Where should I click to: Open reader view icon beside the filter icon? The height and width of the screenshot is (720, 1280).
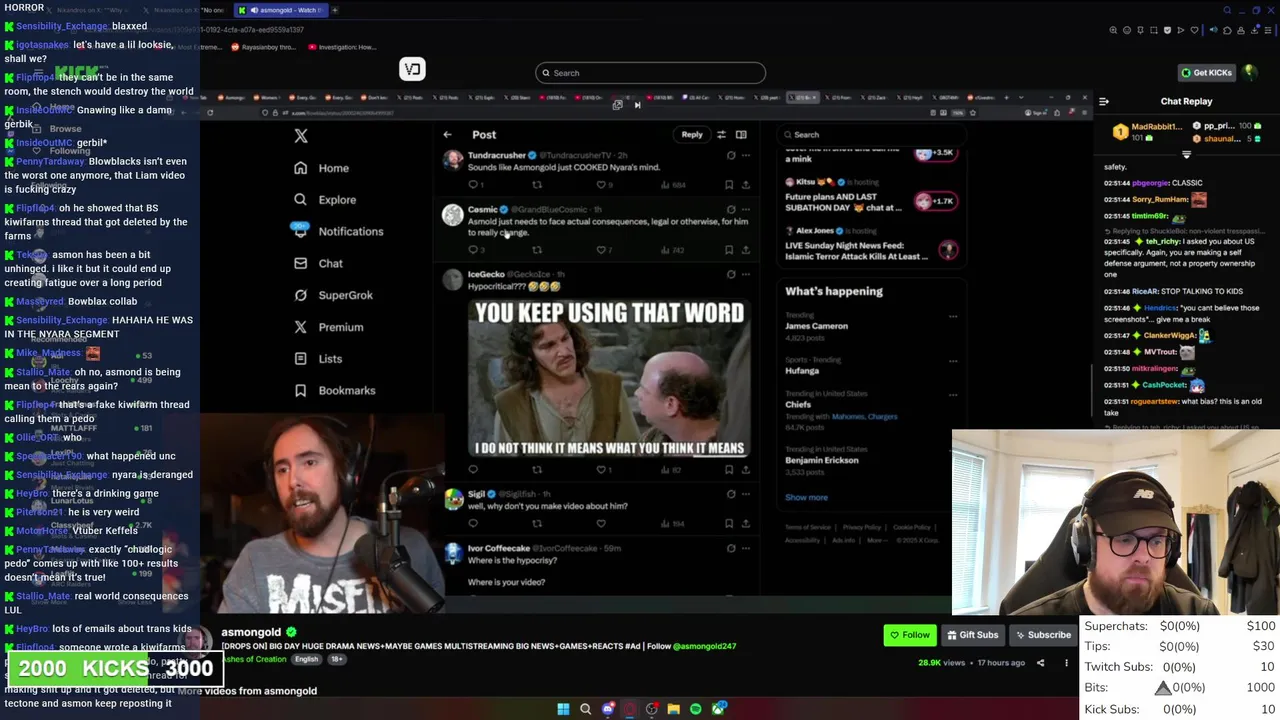(741, 134)
